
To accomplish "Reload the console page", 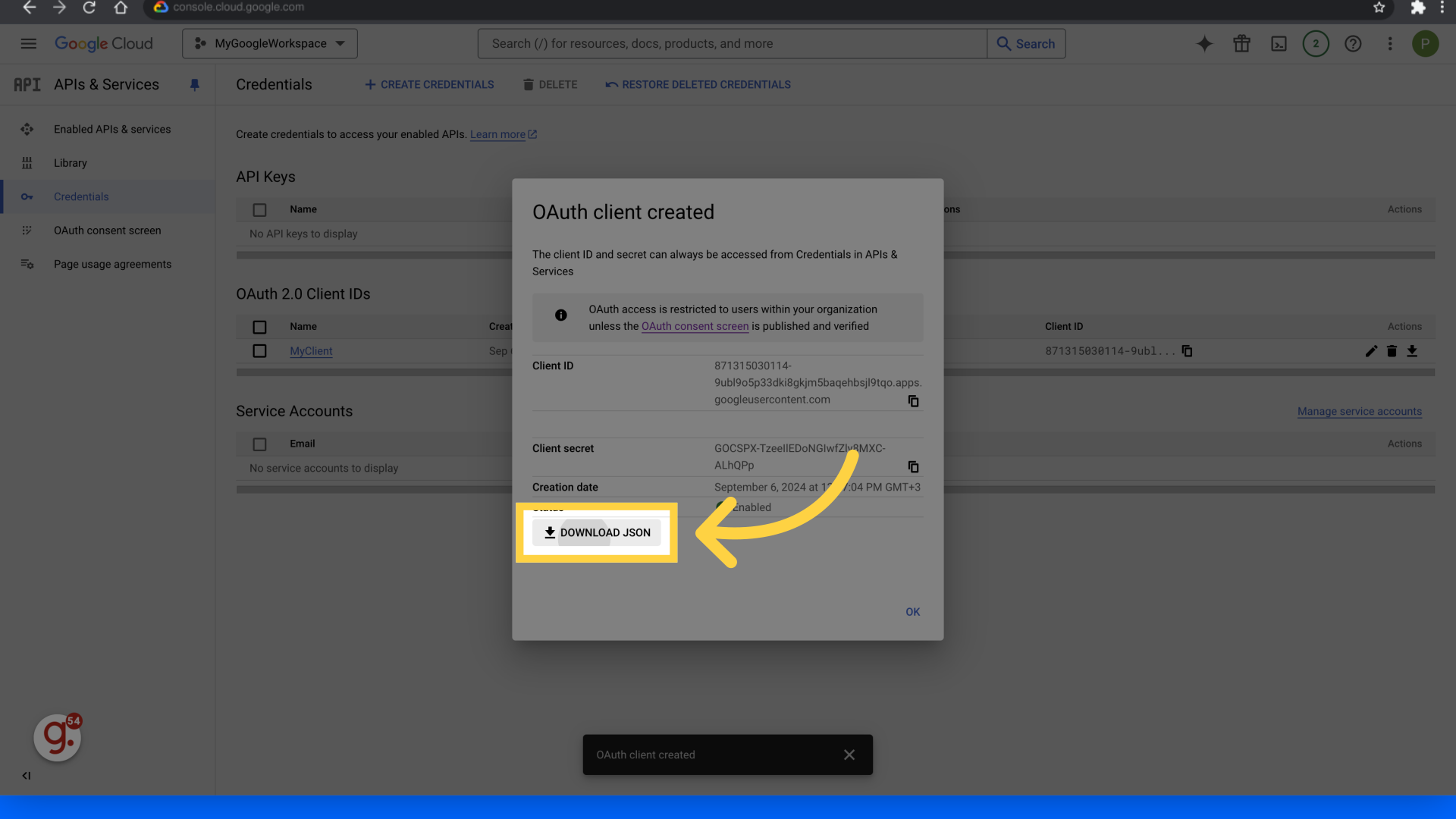I will pyautogui.click(x=89, y=8).
